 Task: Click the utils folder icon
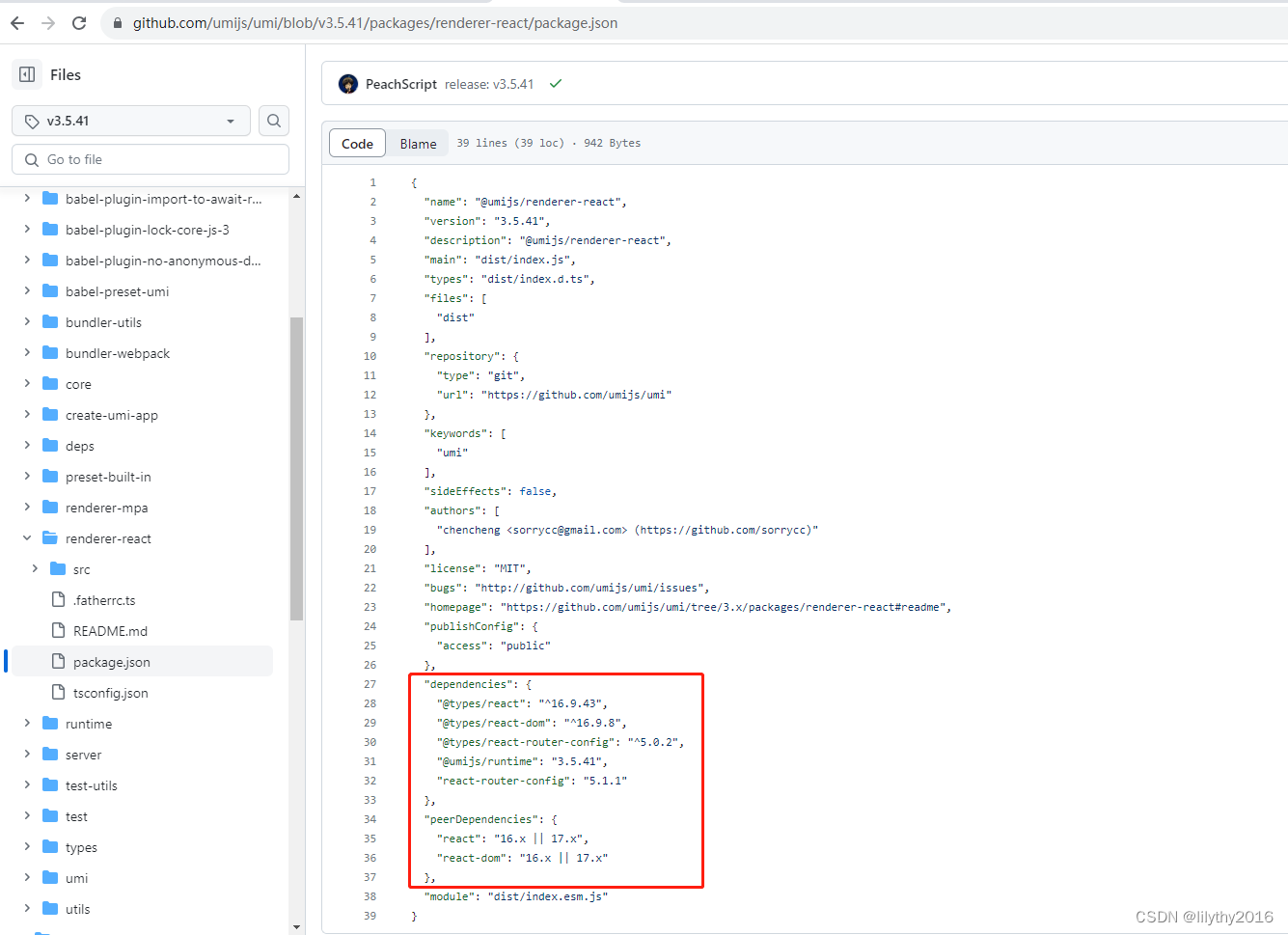(50, 909)
